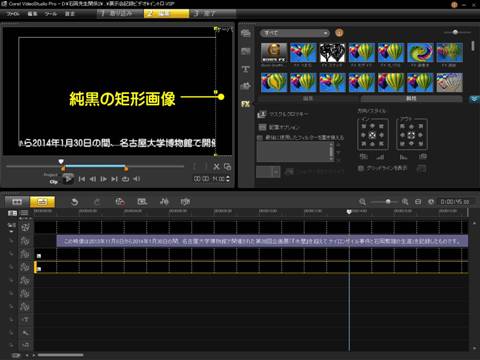Screen dimensions: 480x360
Task: Click the record/capture option icon
Action: tap(120, 202)
